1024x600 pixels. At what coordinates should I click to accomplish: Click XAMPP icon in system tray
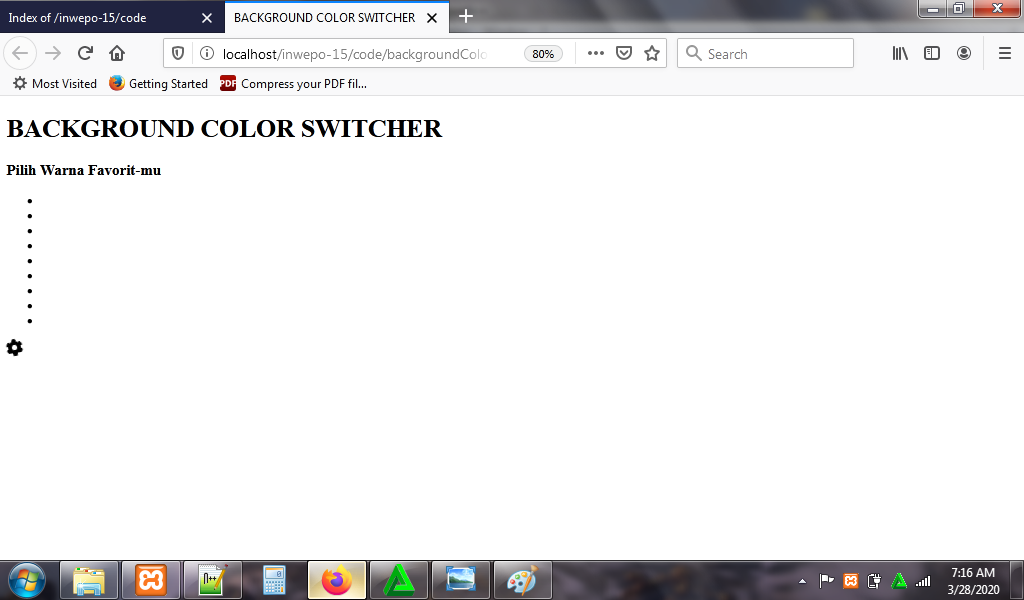pos(850,580)
